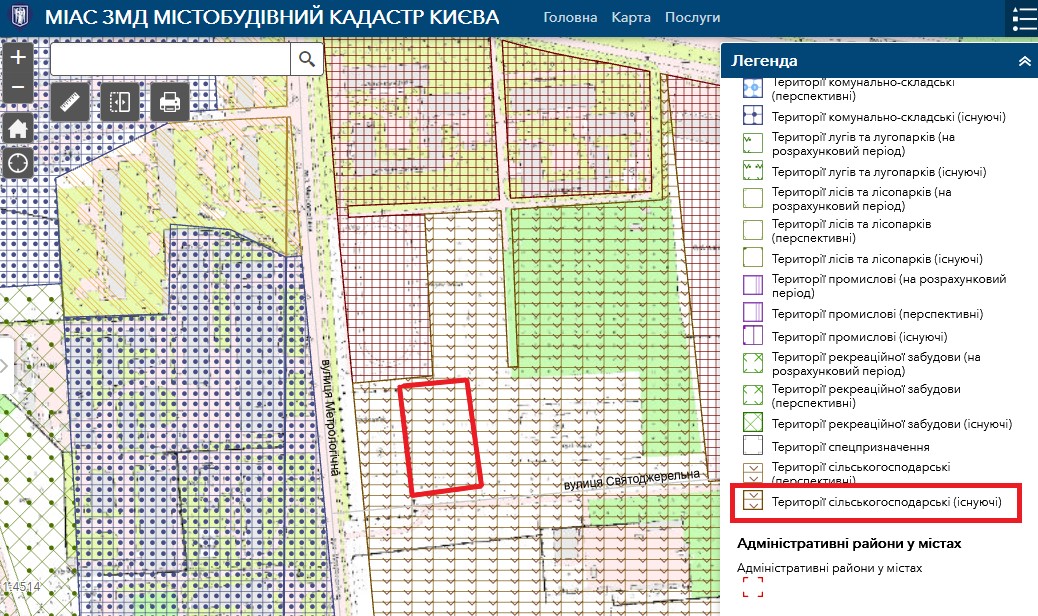This screenshot has width=1038, height=616.
Task: Click inside the map search field
Action: click(x=170, y=60)
